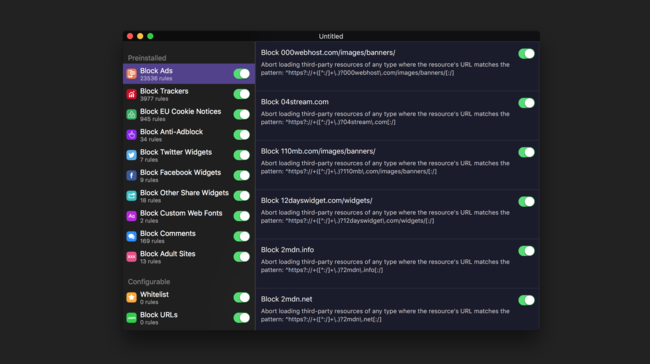Click the 'Preinstalled' section header

coord(147,58)
